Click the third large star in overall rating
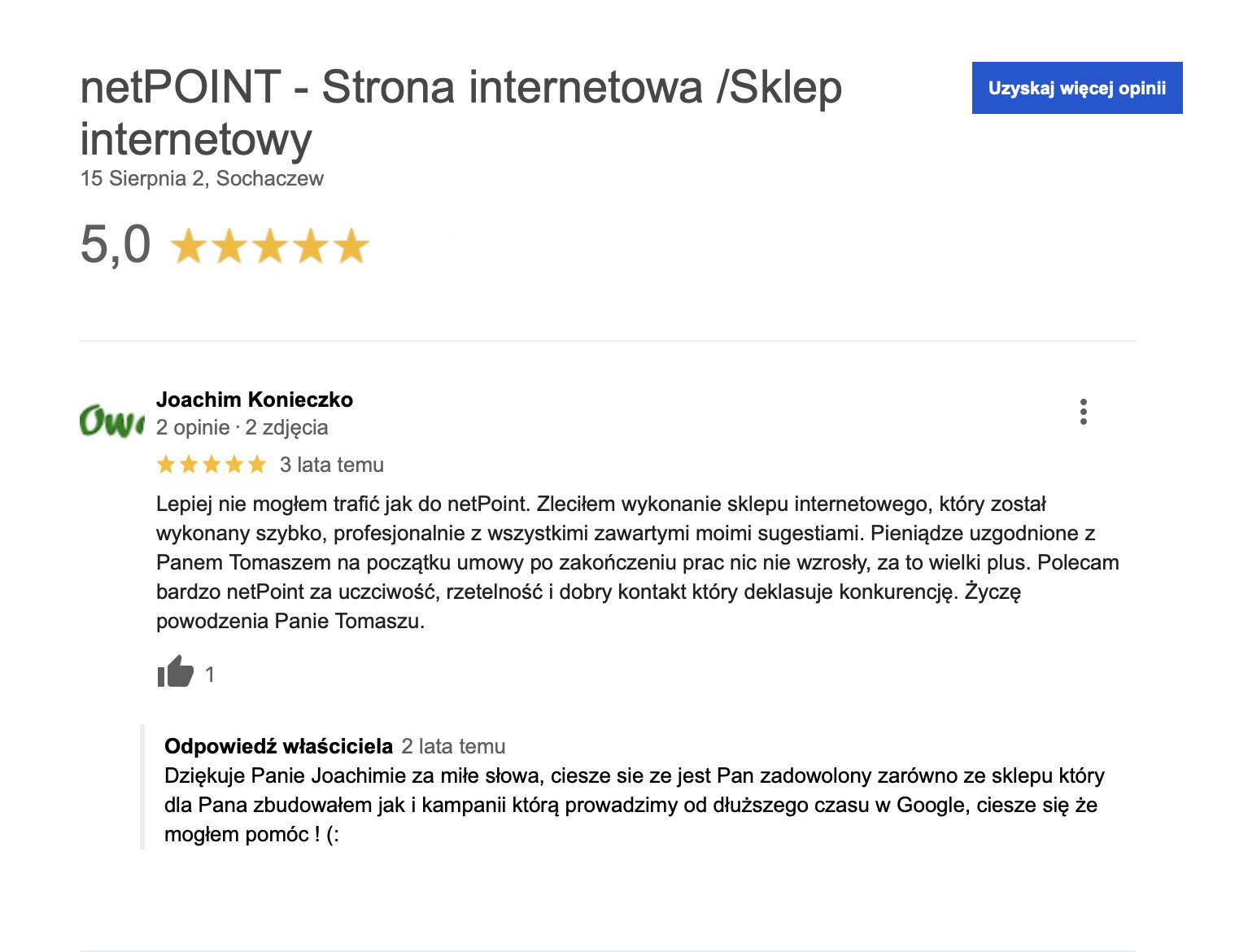1248x952 pixels. coord(270,246)
